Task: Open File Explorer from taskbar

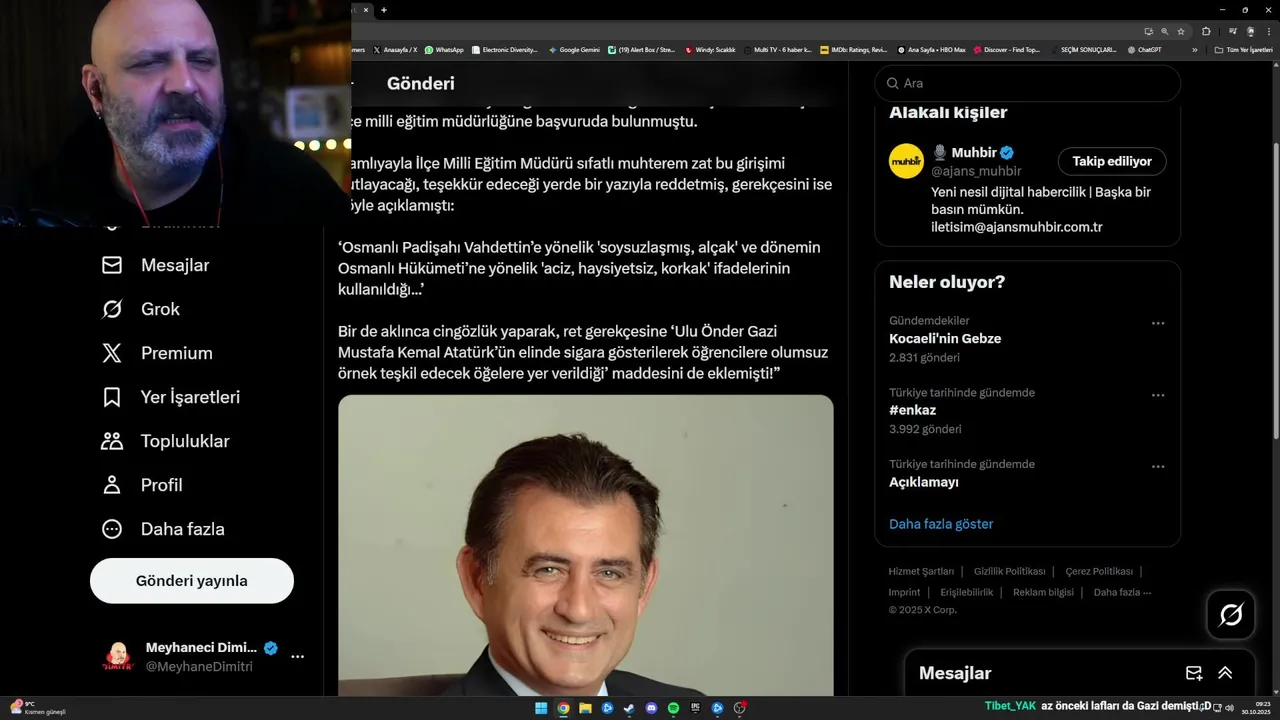Action: click(585, 708)
